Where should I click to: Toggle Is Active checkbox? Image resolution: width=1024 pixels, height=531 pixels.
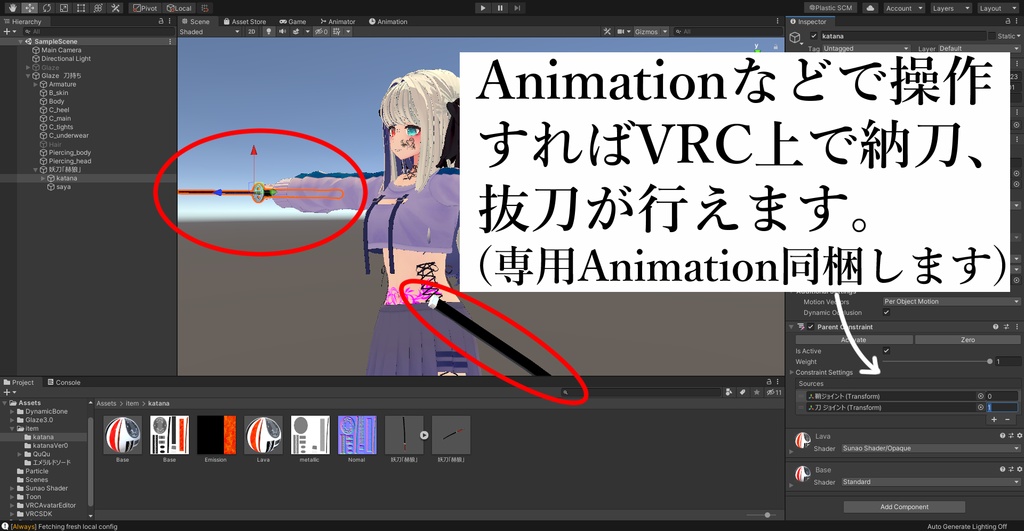(x=886, y=351)
